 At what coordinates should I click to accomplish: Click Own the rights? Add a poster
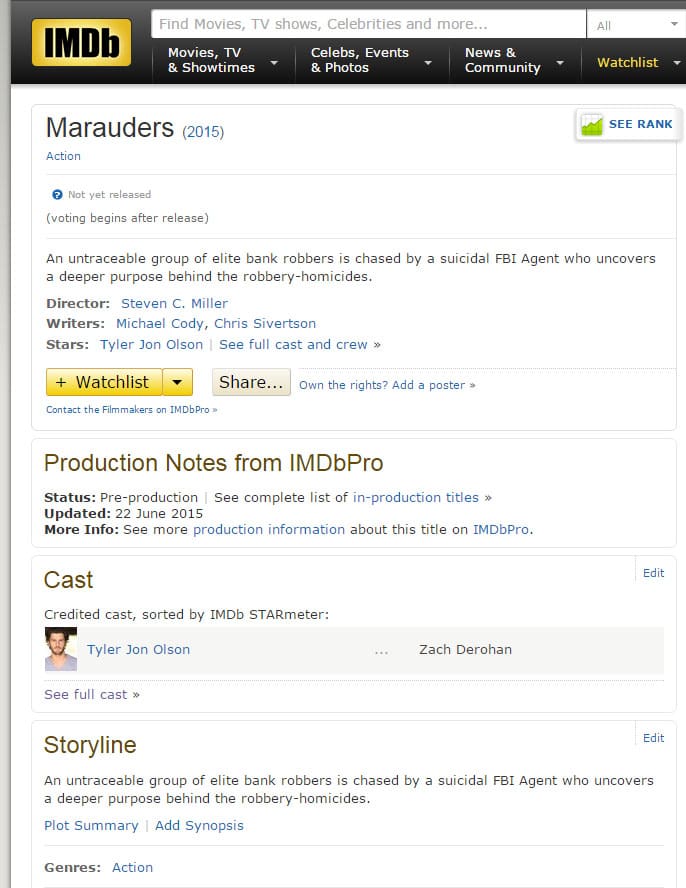coord(387,385)
